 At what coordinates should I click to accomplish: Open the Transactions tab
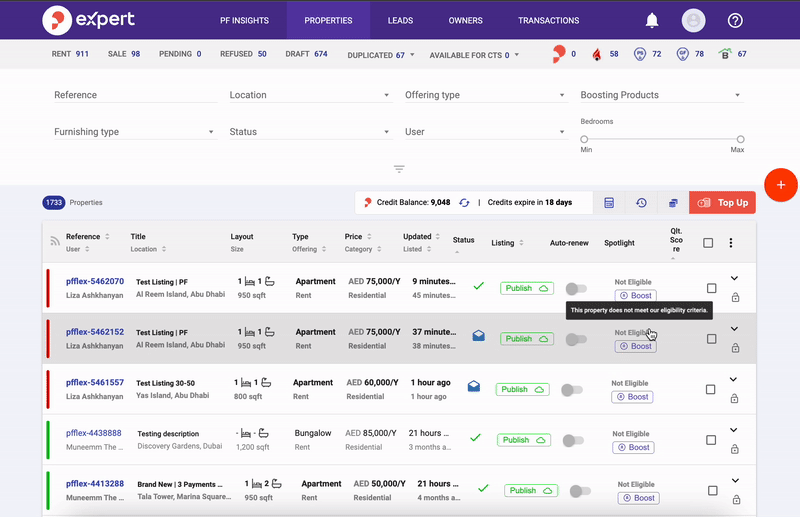coord(548,20)
